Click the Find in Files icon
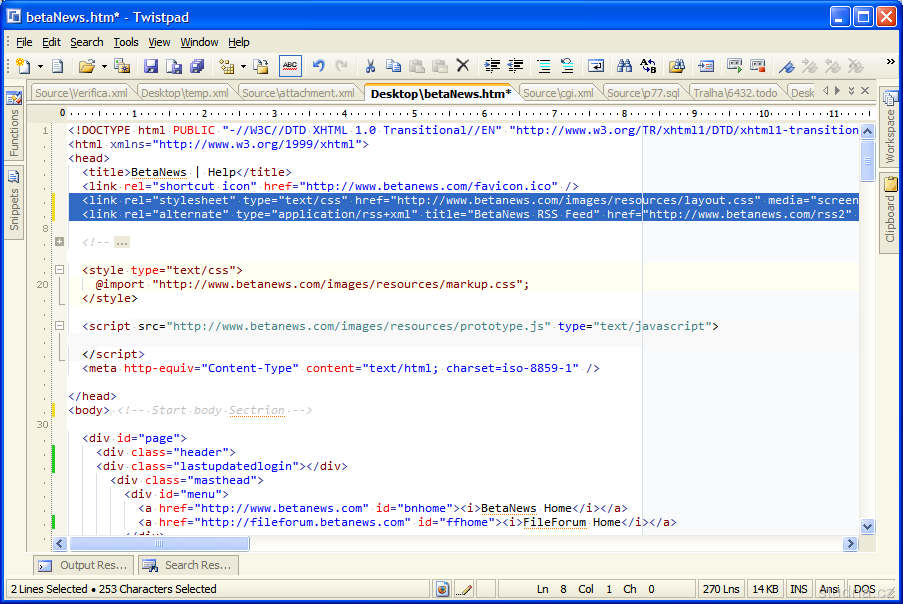Viewport: 903px width, 604px height. [677, 66]
